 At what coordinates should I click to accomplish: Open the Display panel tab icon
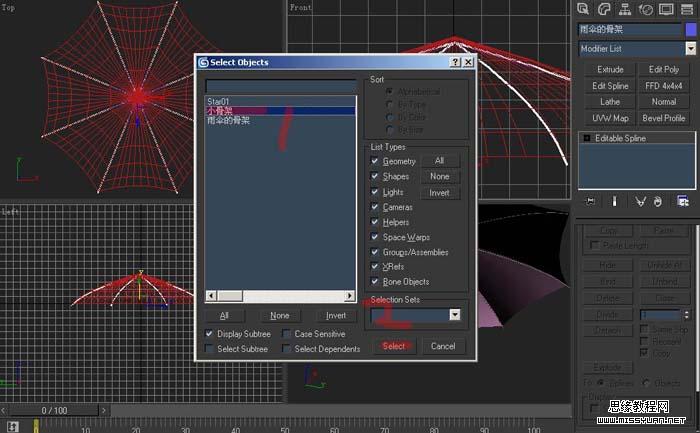point(666,8)
